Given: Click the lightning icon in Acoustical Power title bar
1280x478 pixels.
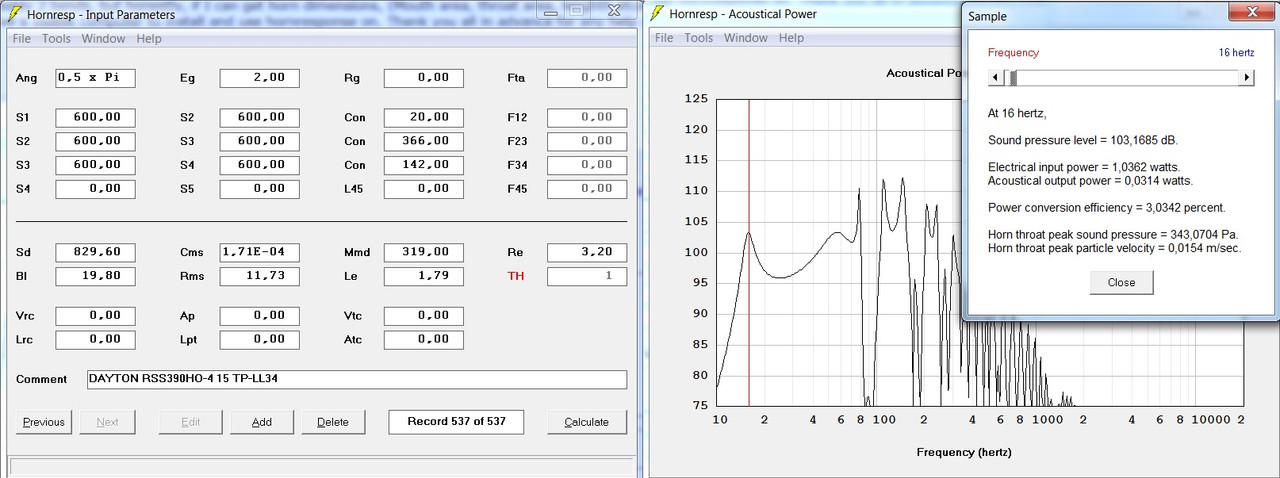Looking at the screenshot, I should click(657, 14).
